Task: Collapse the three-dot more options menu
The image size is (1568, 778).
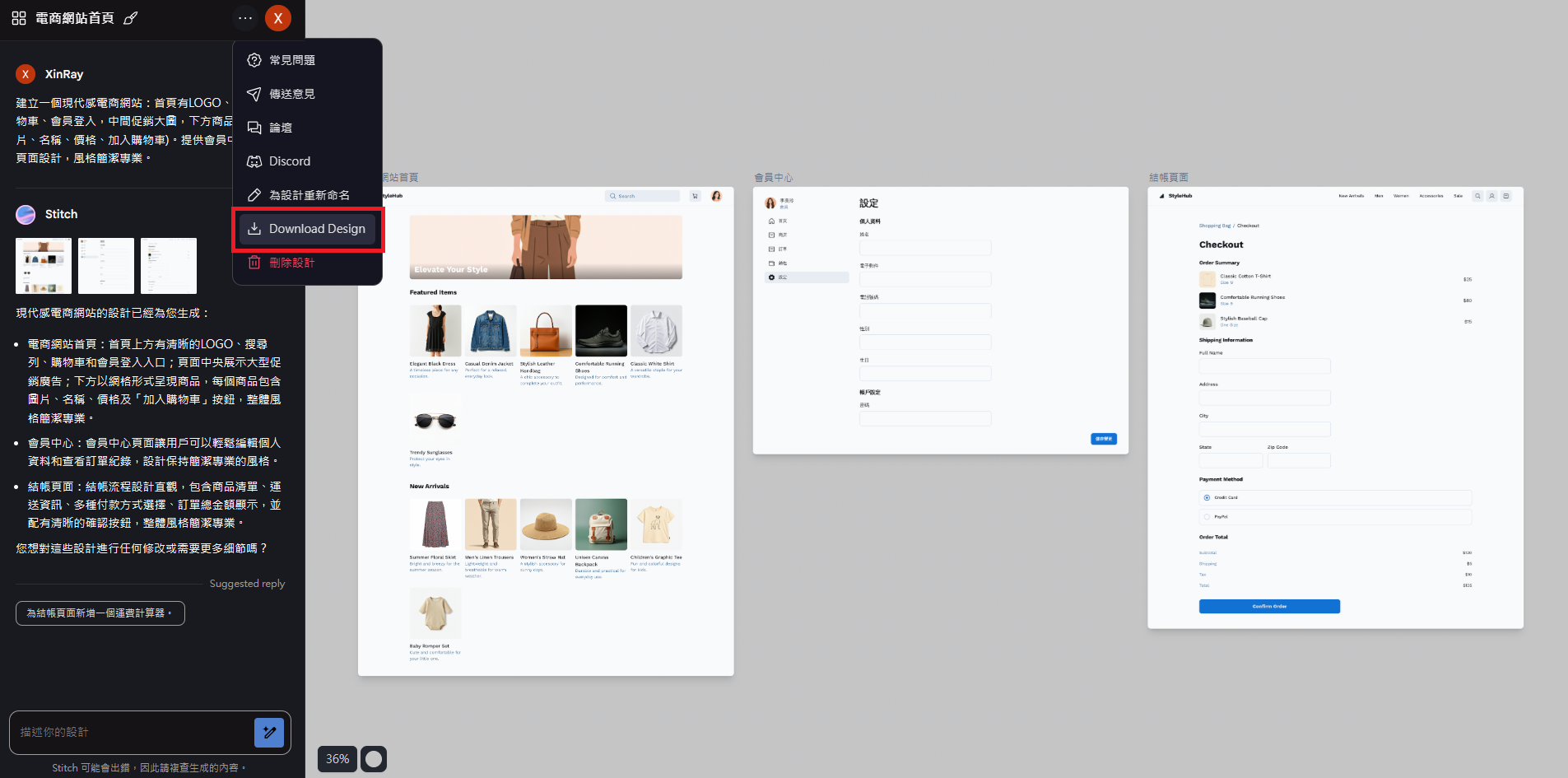Action: tap(245, 18)
